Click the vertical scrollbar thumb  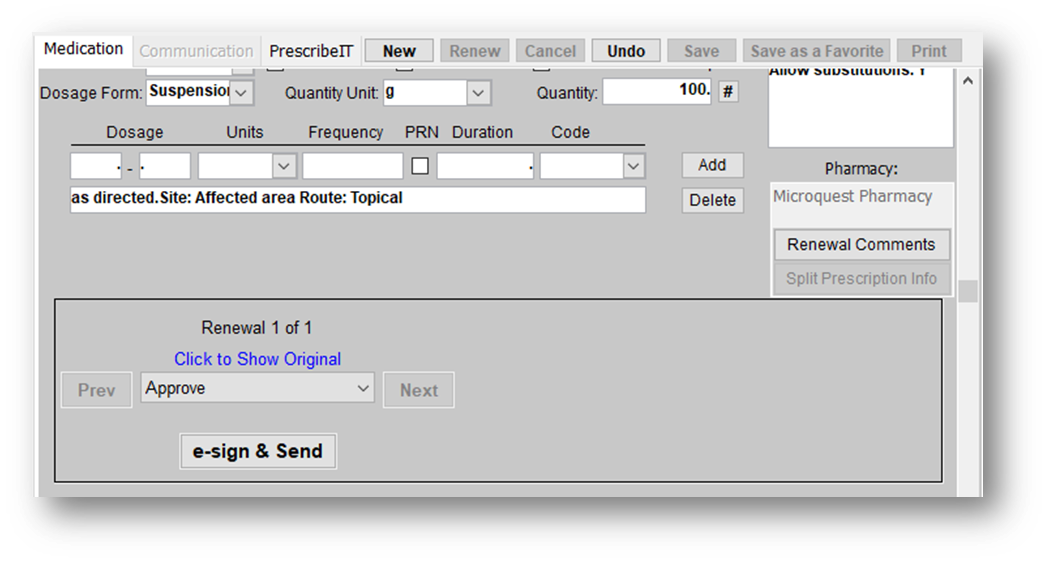click(967, 291)
